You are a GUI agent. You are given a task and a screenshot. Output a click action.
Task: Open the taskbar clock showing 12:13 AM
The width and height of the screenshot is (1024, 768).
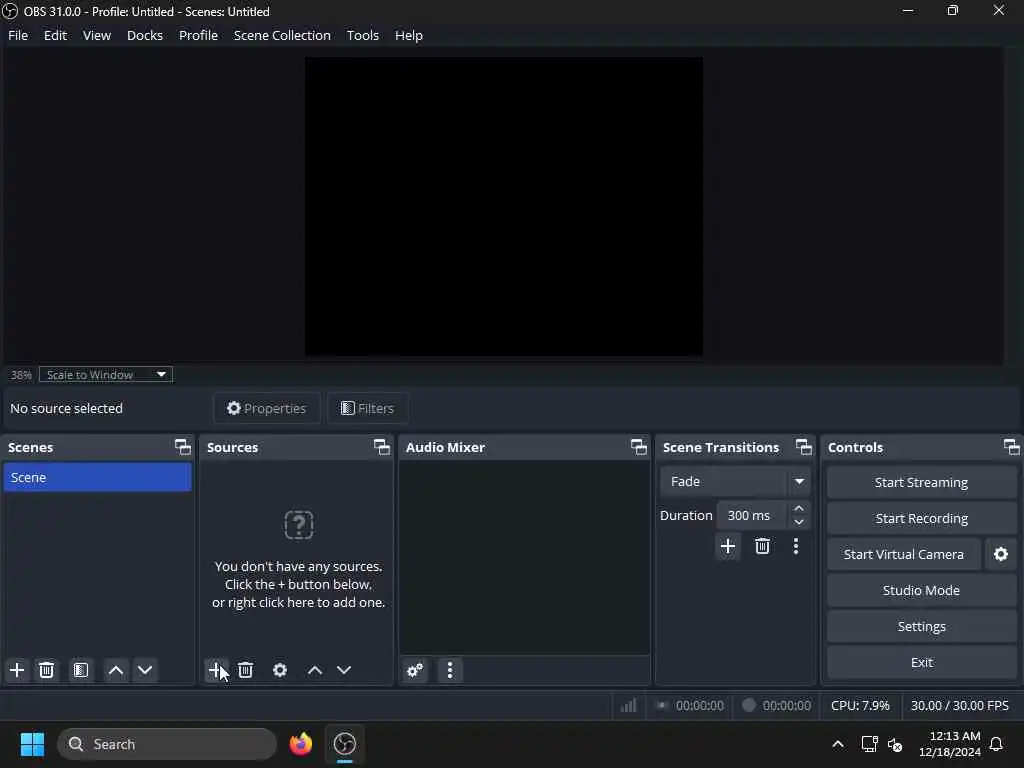950,744
